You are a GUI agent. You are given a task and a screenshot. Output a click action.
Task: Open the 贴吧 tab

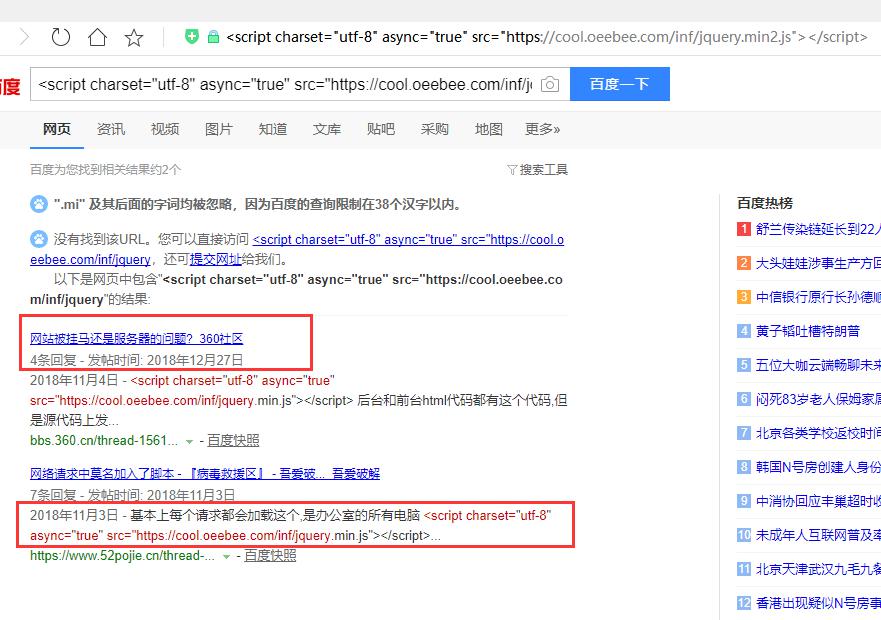[x=380, y=129]
